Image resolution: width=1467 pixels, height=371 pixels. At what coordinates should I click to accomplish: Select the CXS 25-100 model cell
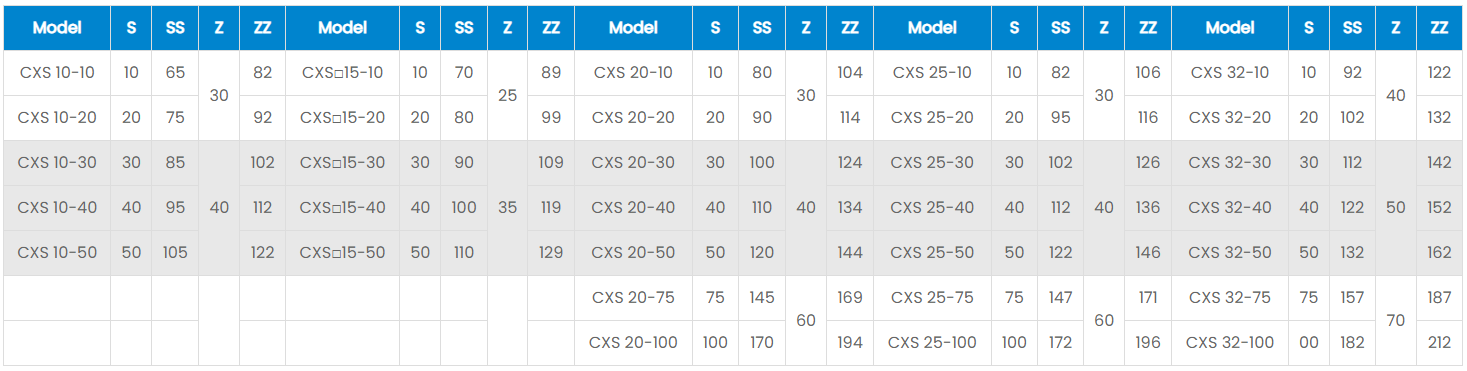[x=932, y=343]
